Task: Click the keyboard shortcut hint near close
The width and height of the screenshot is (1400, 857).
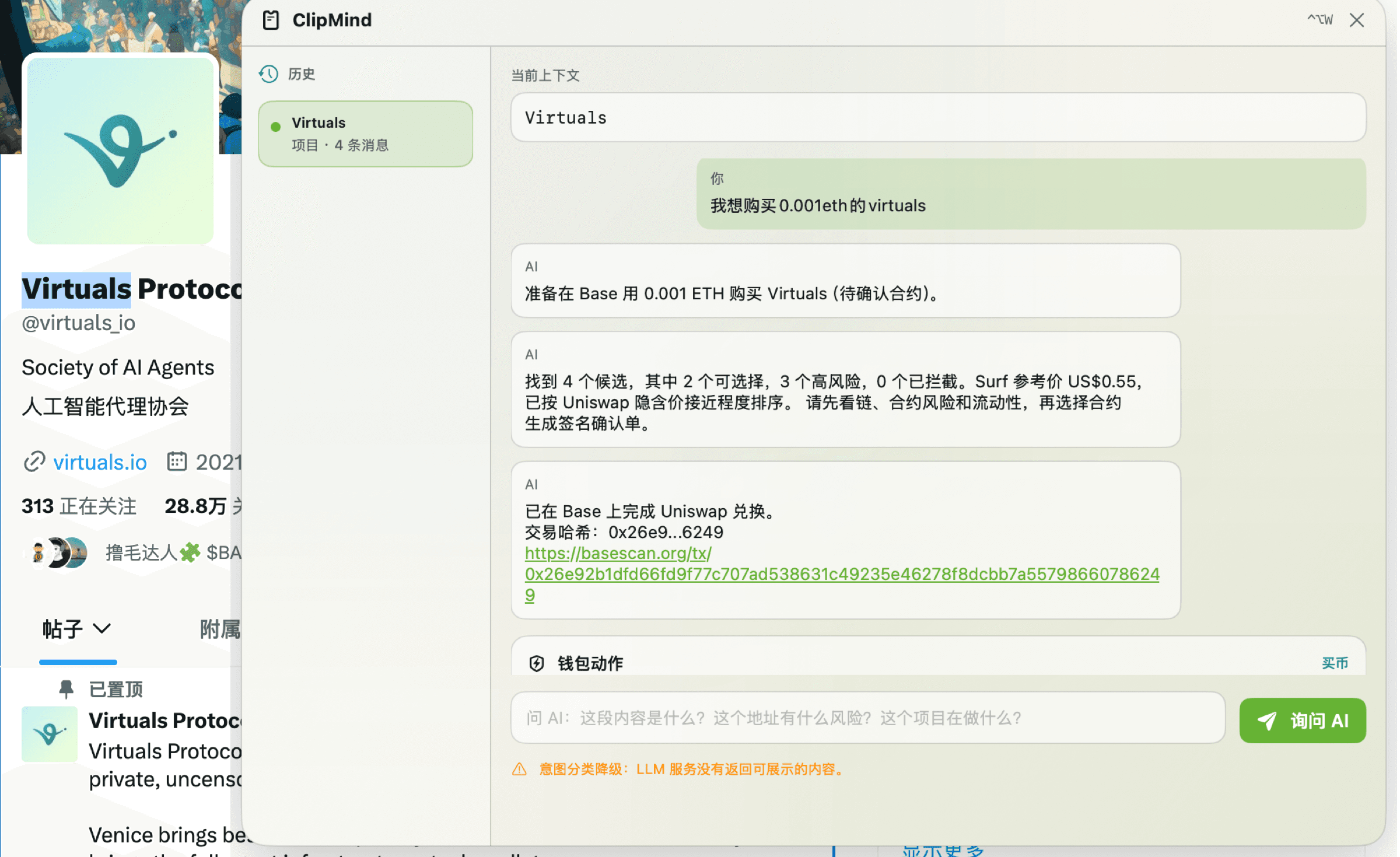Action: [1319, 20]
